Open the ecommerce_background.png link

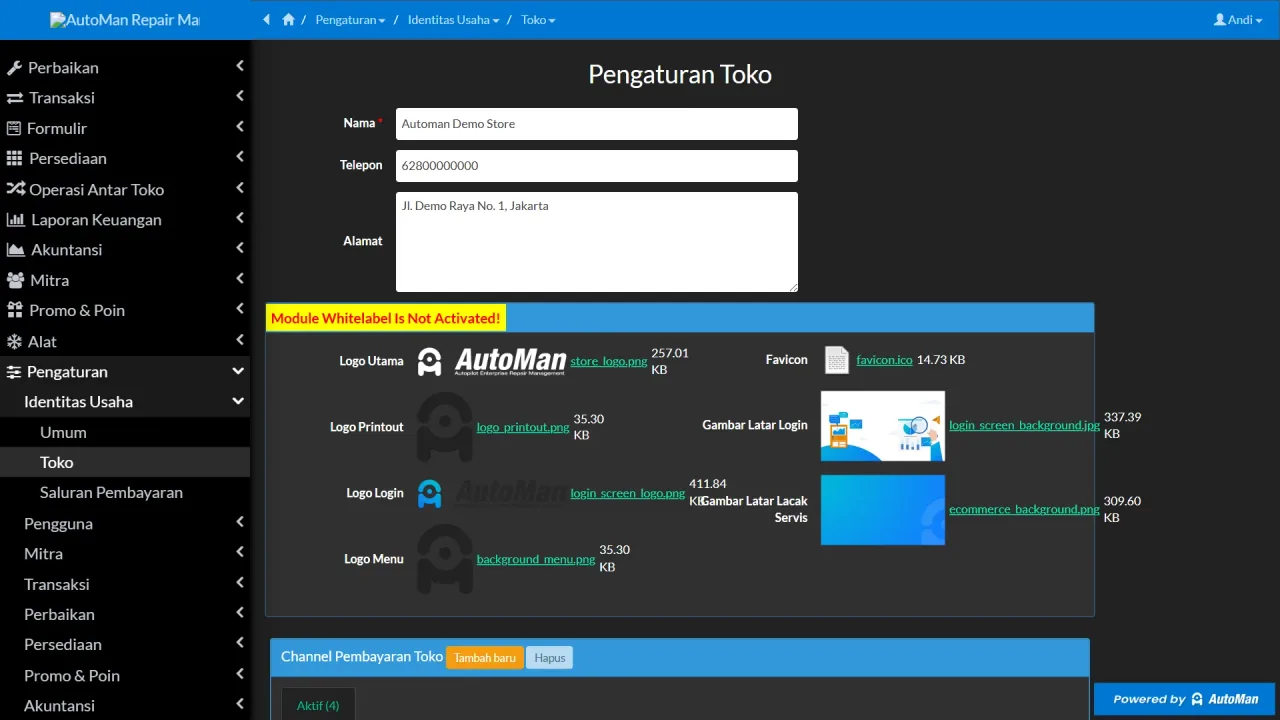click(x=1024, y=509)
